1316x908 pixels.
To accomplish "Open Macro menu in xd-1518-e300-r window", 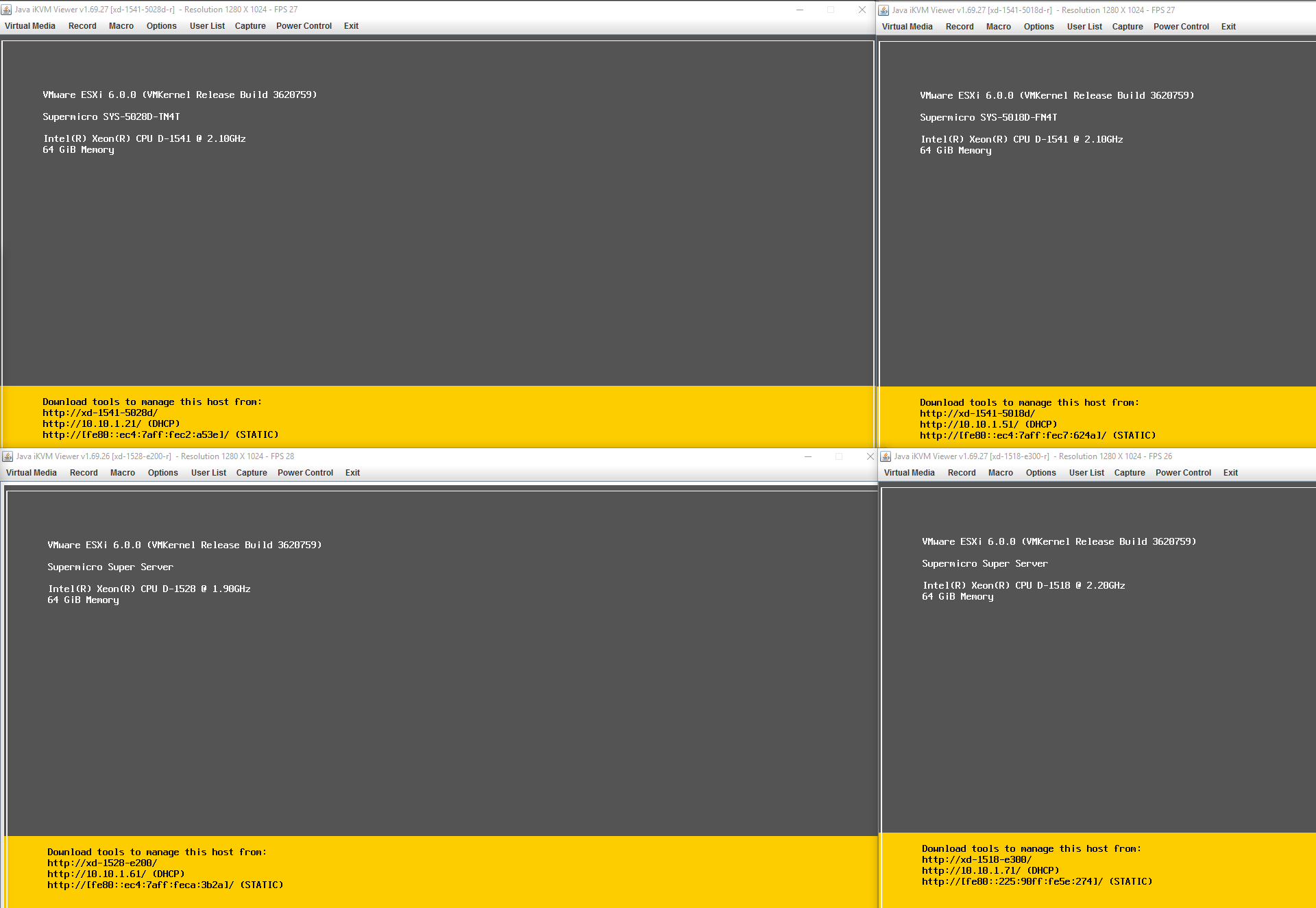I will click(1001, 473).
